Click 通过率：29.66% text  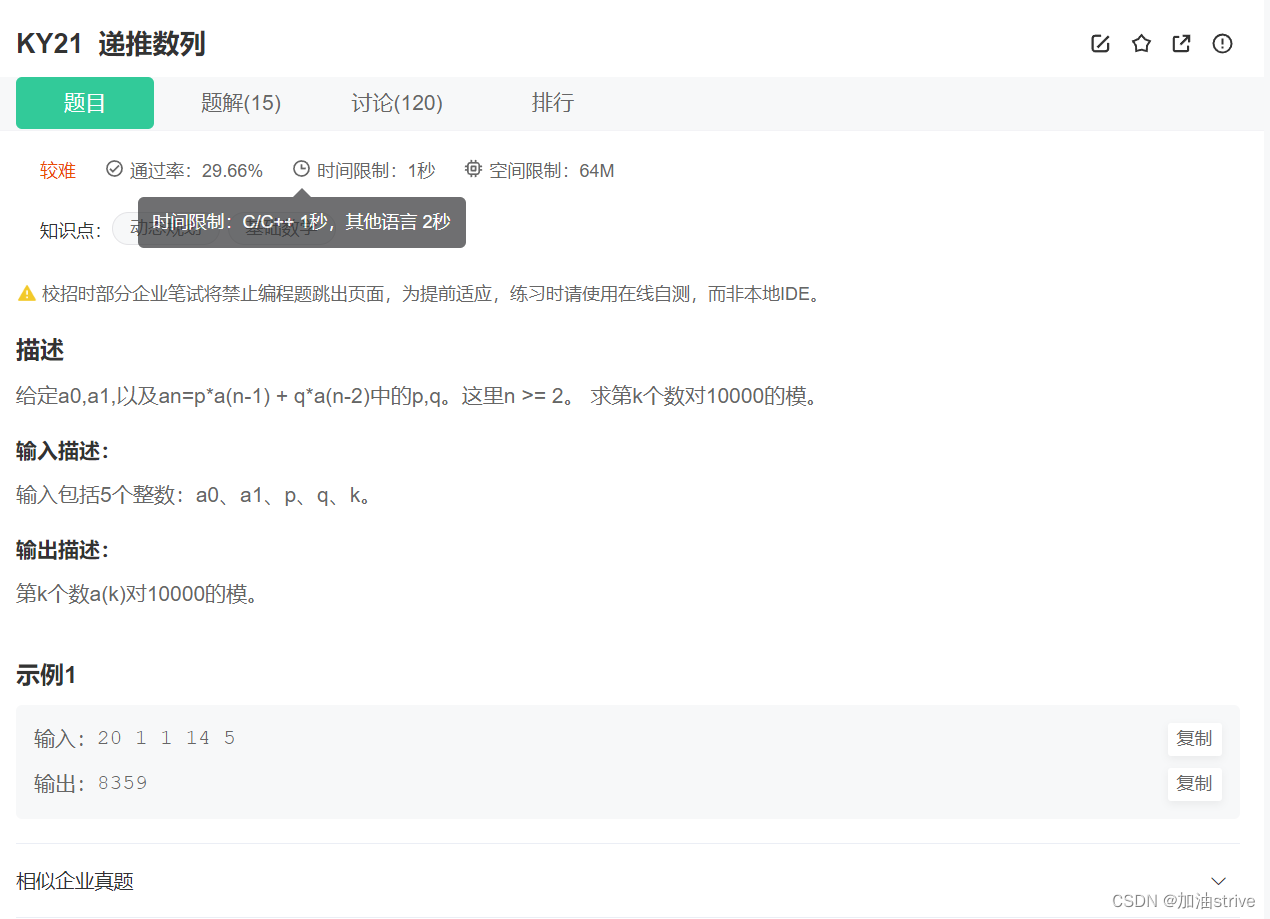[196, 171]
